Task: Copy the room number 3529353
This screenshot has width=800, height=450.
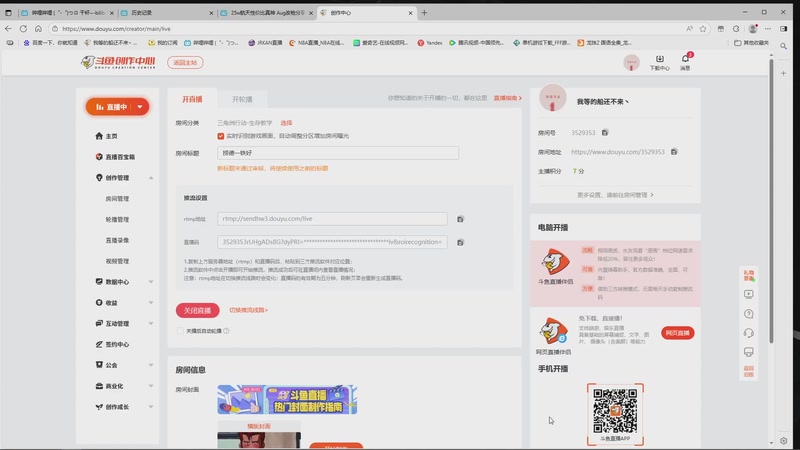Action: 605,133
